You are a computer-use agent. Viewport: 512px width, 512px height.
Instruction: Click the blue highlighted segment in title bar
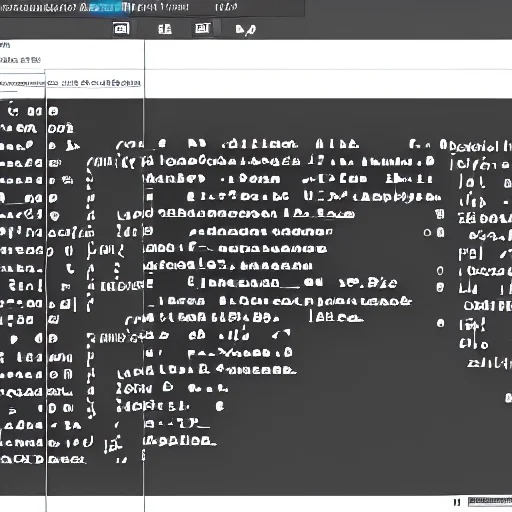(x=108, y=7)
